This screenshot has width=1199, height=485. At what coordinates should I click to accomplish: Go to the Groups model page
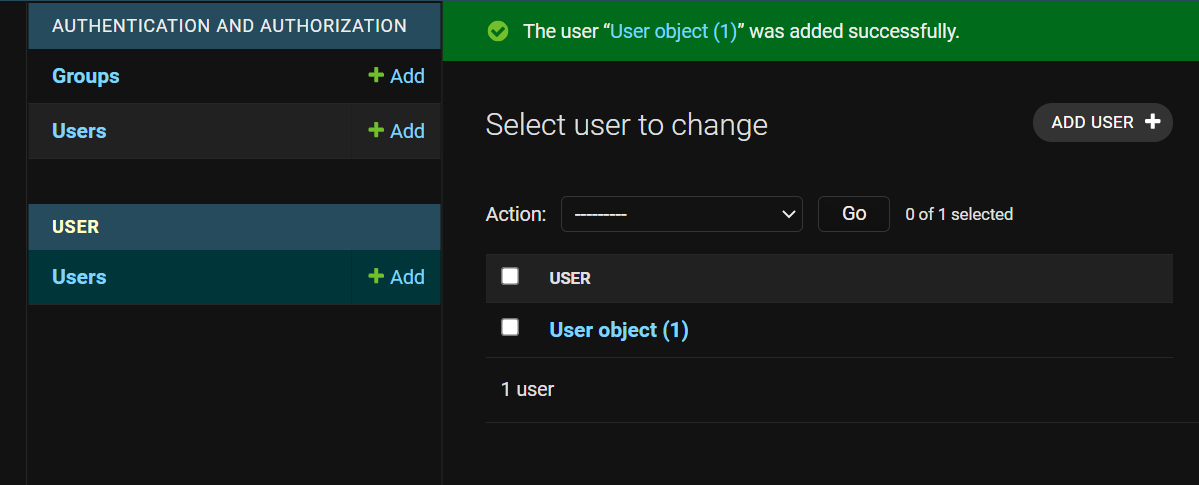point(86,76)
